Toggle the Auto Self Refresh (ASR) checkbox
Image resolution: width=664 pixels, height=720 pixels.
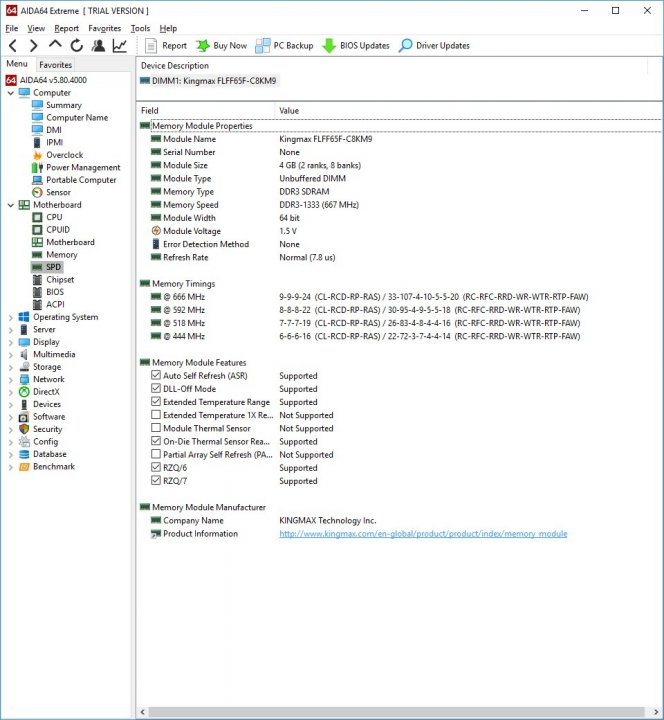(x=156, y=375)
